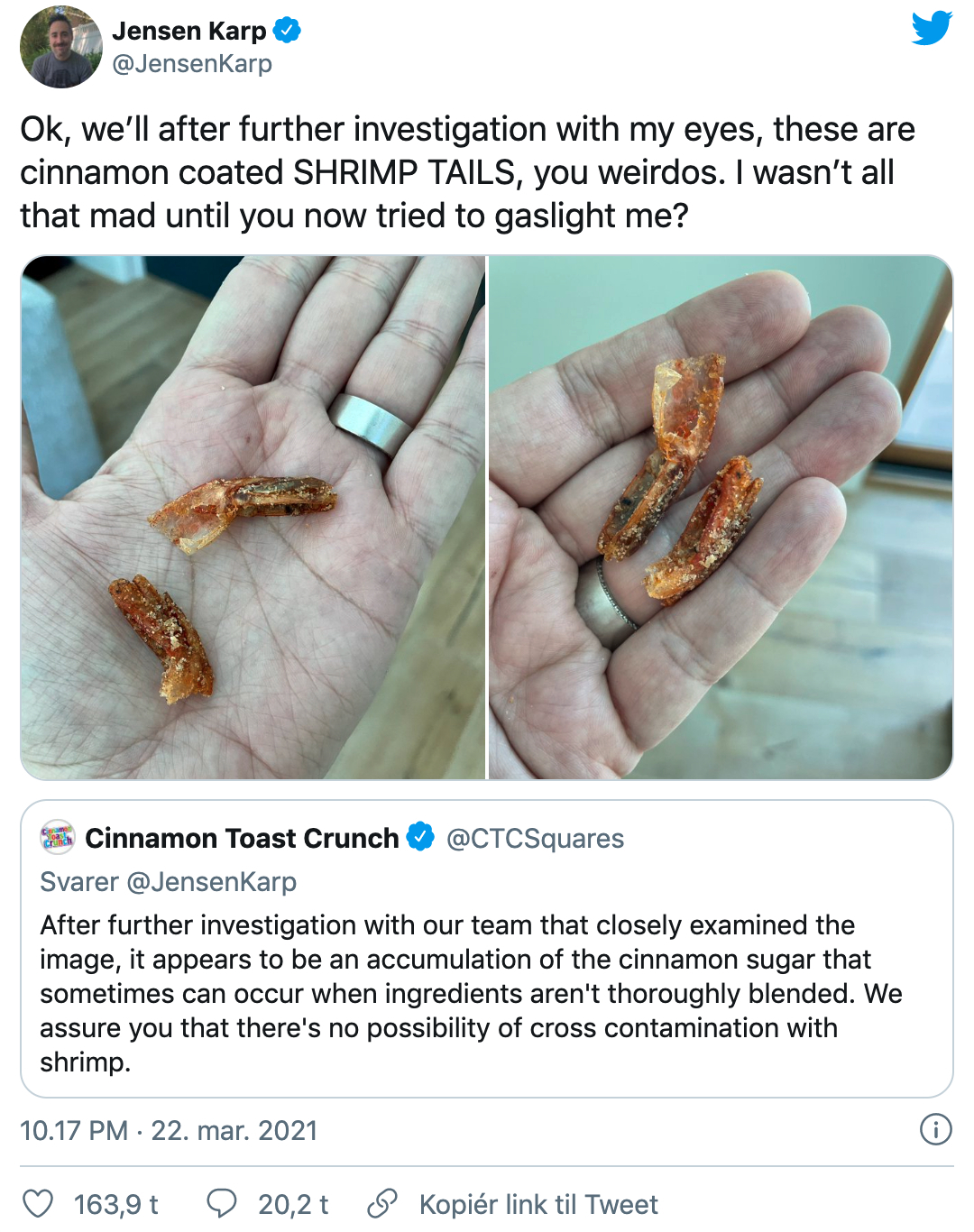Open replies via the speech bubble icon
Screen dimensions: 974x1232
pyautogui.click(x=222, y=1204)
